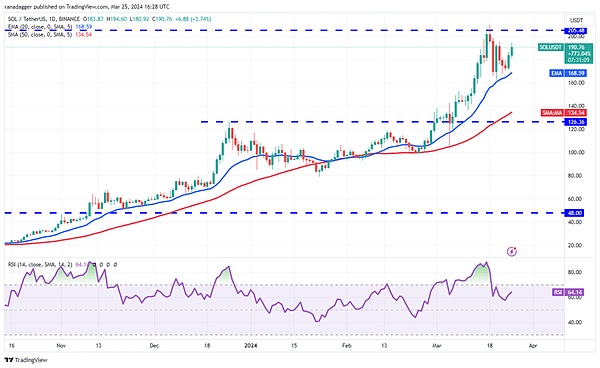600x368 pixels.
Task: Click the 2024 label on the date axis
Action: click(x=251, y=346)
